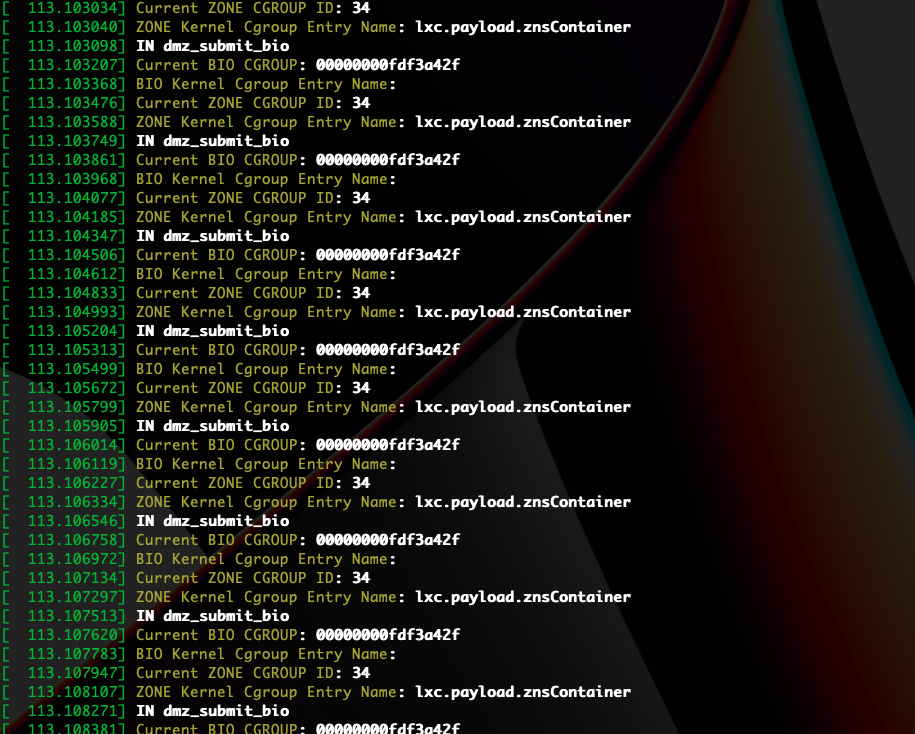Click 'IN dmz_submit_bio' at timestamp 113.103098
This screenshot has width=915, height=734.
click(x=212, y=46)
